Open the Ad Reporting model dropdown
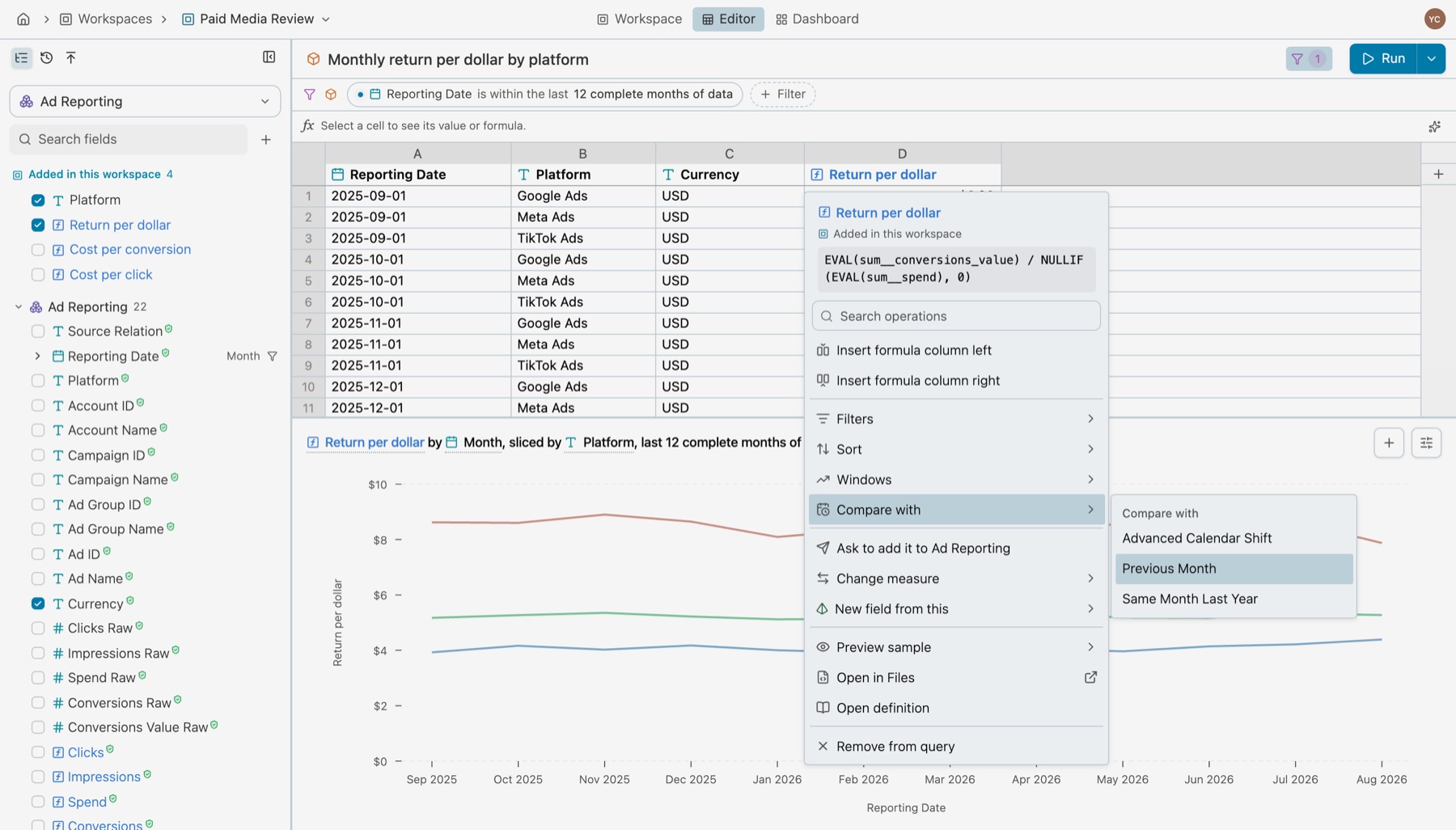 tap(146, 101)
